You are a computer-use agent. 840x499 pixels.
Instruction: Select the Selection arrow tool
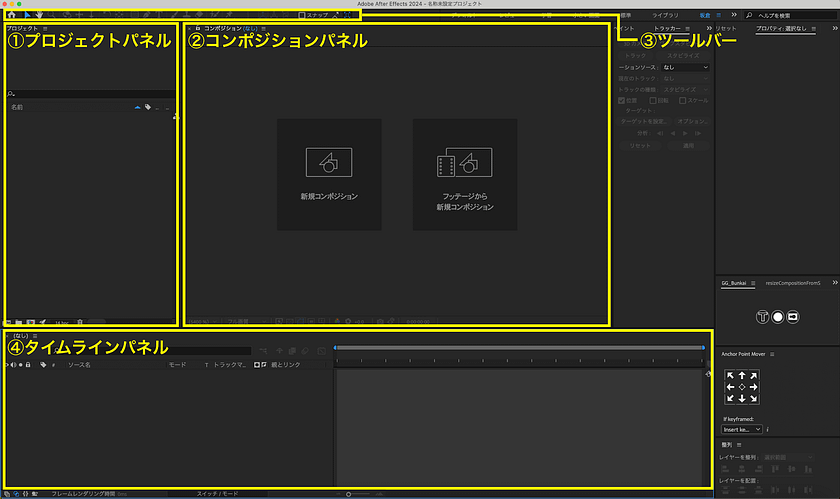coord(27,16)
